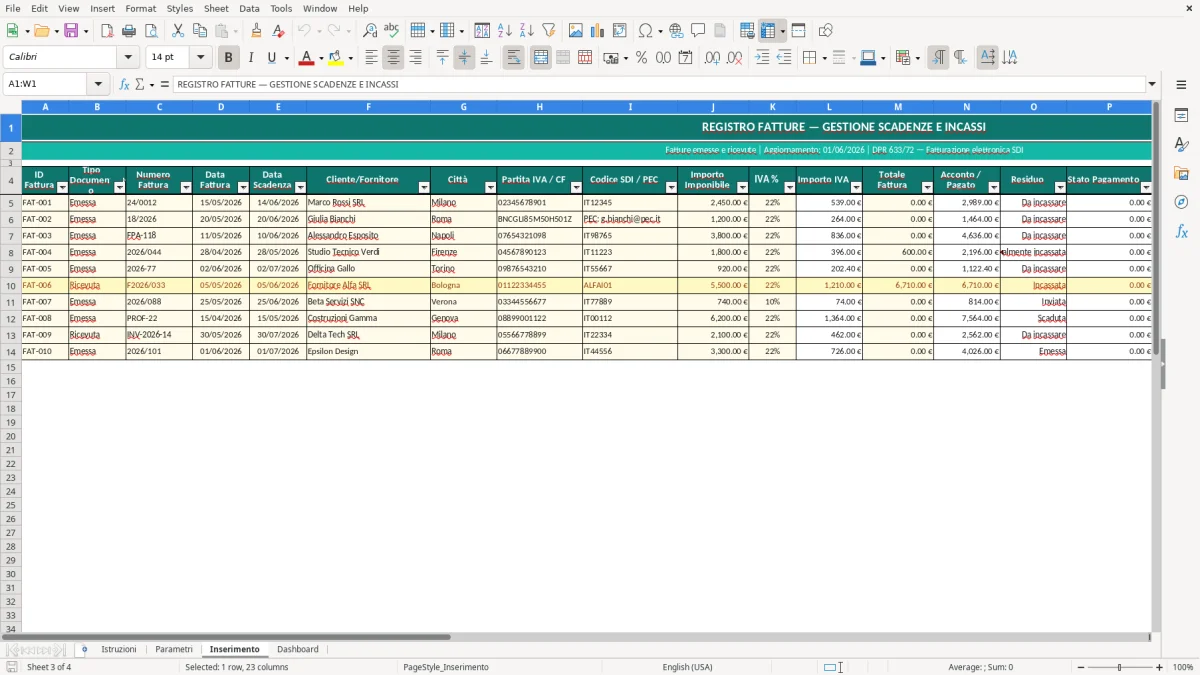Insert a comment
1200x675 pixels.
pyautogui.click(x=698, y=31)
